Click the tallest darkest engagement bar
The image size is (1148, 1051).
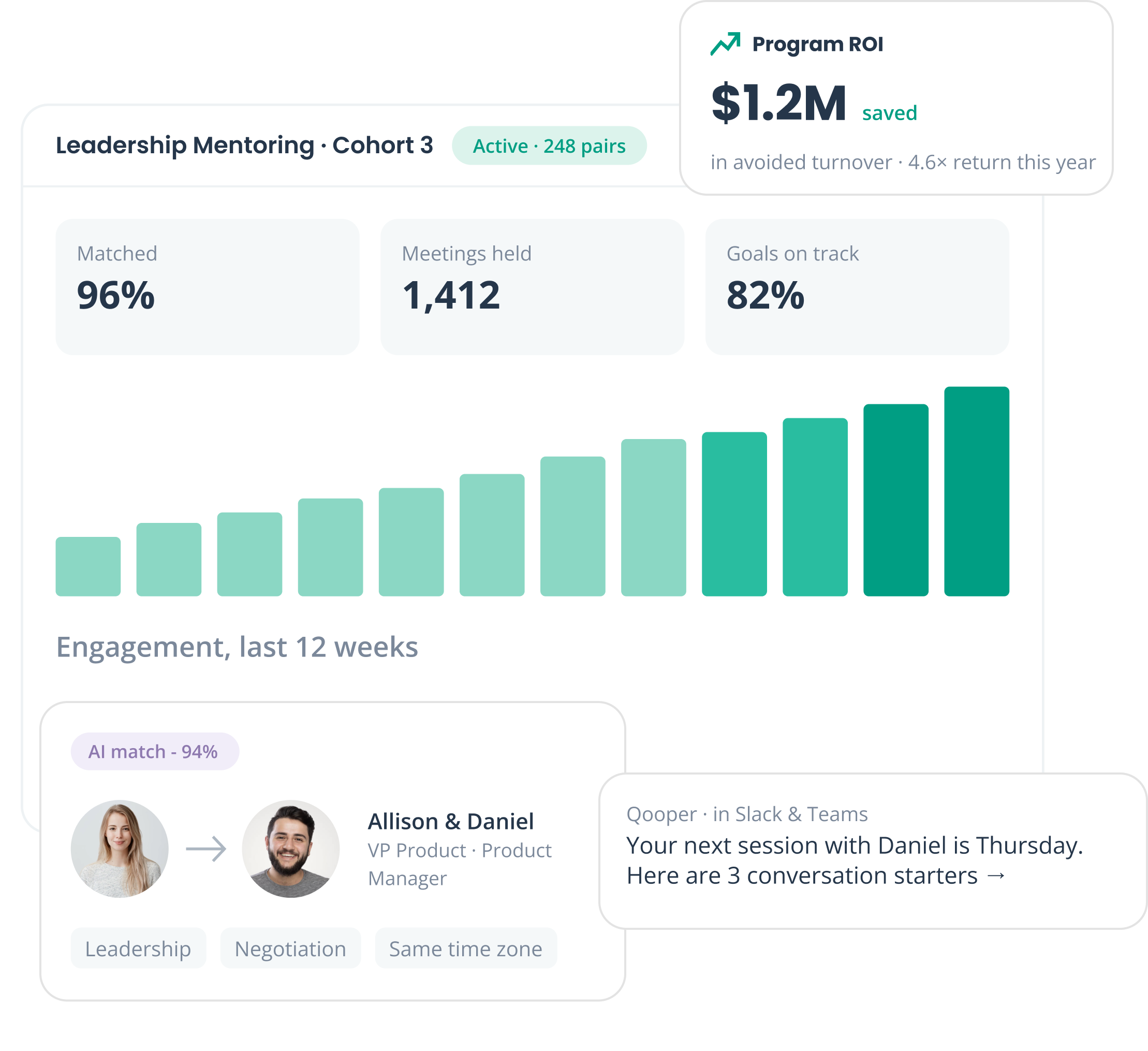pos(977,491)
